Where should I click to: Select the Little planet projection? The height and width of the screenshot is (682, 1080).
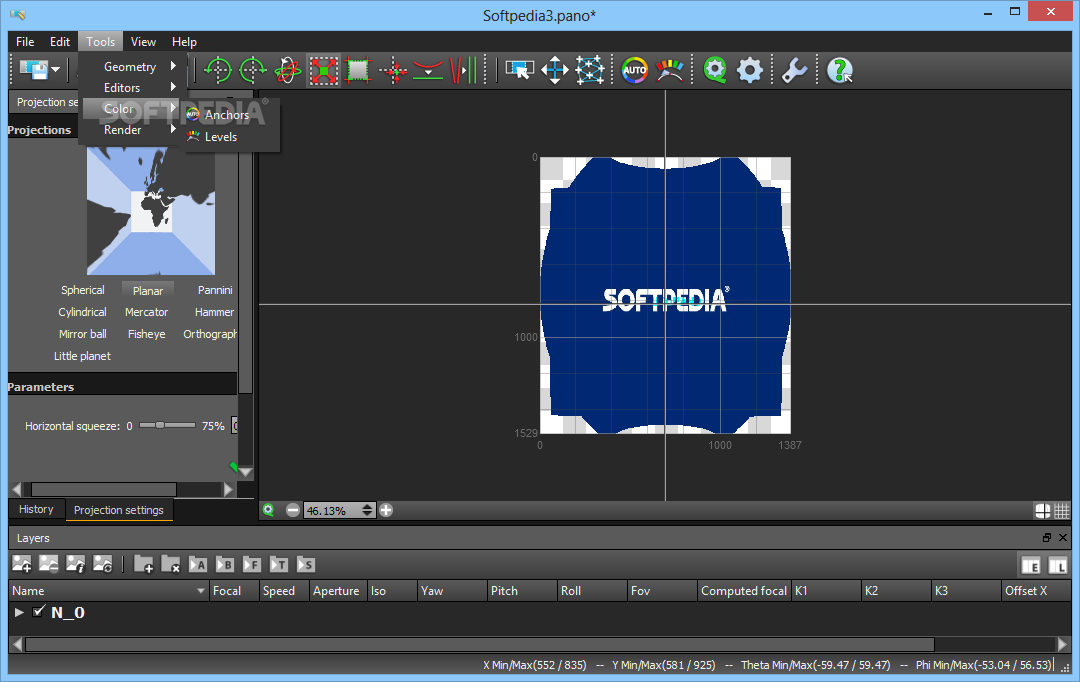82,356
